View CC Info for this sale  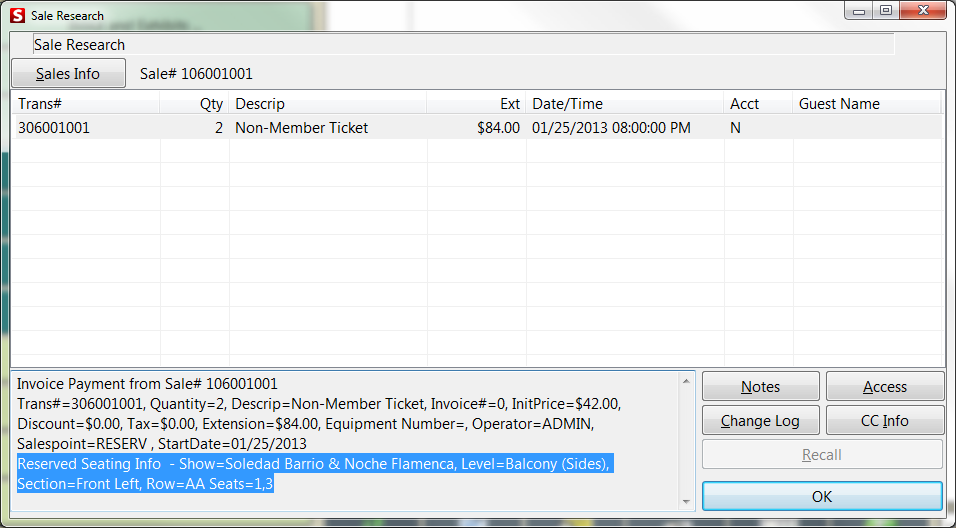click(x=884, y=421)
